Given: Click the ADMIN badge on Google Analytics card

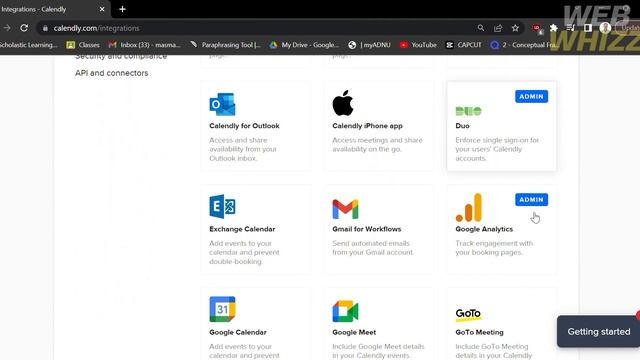Looking at the screenshot, I should click(x=531, y=200).
